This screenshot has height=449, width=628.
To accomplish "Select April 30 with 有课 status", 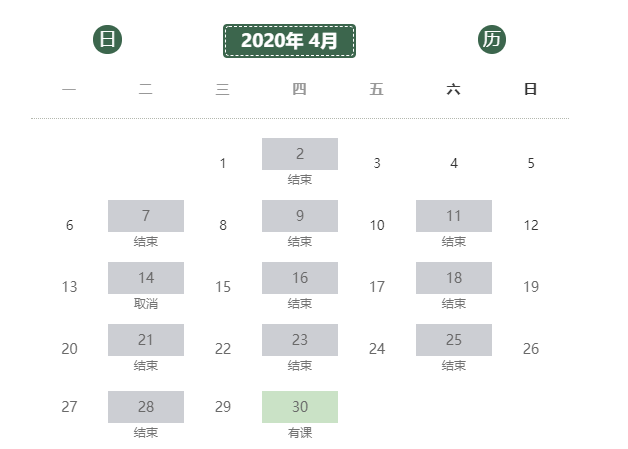I will [x=300, y=407].
